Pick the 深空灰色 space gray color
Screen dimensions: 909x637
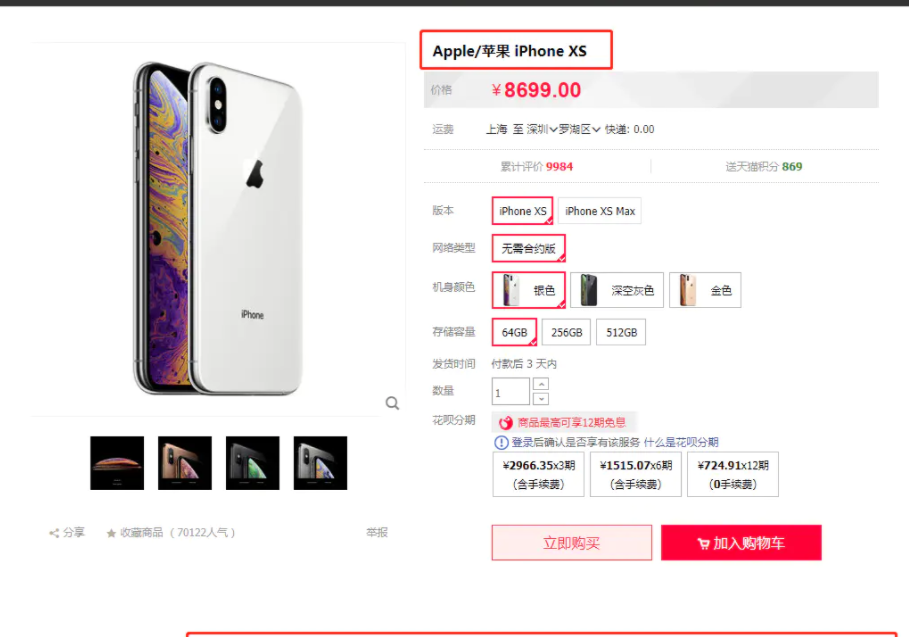coord(617,290)
